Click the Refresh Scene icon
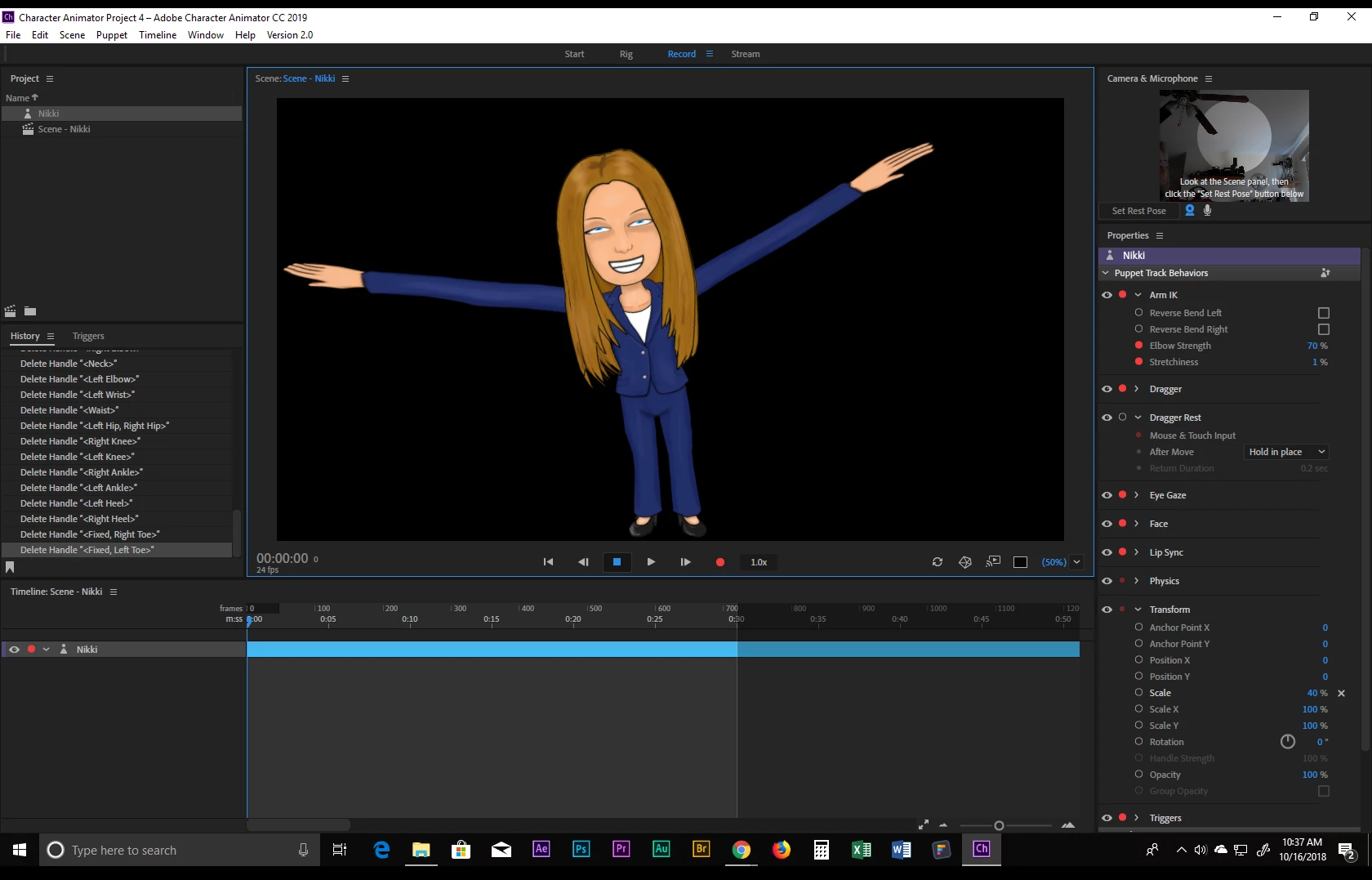This screenshot has height=880, width=1372. 937,562
